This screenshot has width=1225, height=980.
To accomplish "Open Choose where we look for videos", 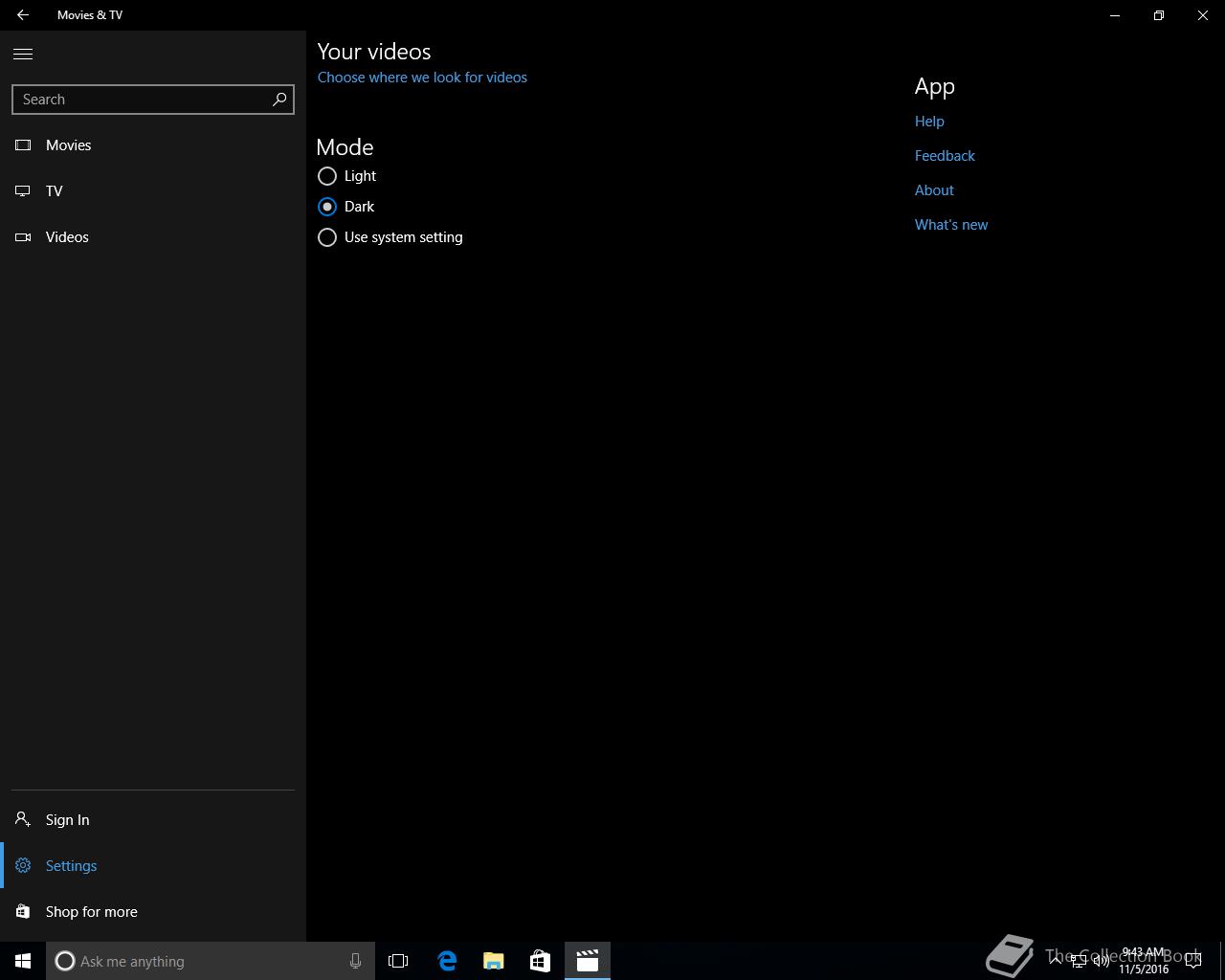I will [422, 78].
